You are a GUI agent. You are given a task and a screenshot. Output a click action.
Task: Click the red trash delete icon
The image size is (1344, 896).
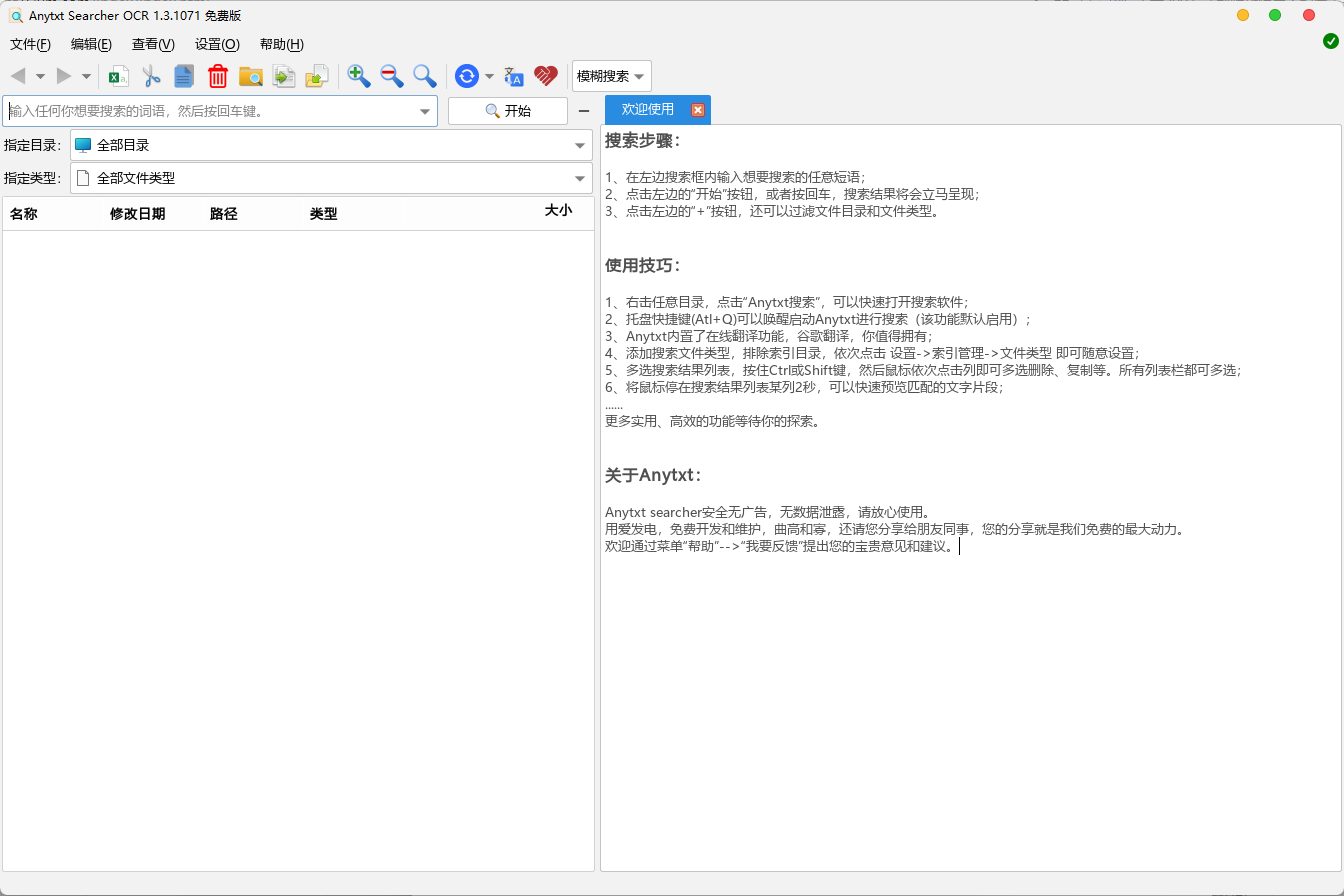[x=218, y=76]
